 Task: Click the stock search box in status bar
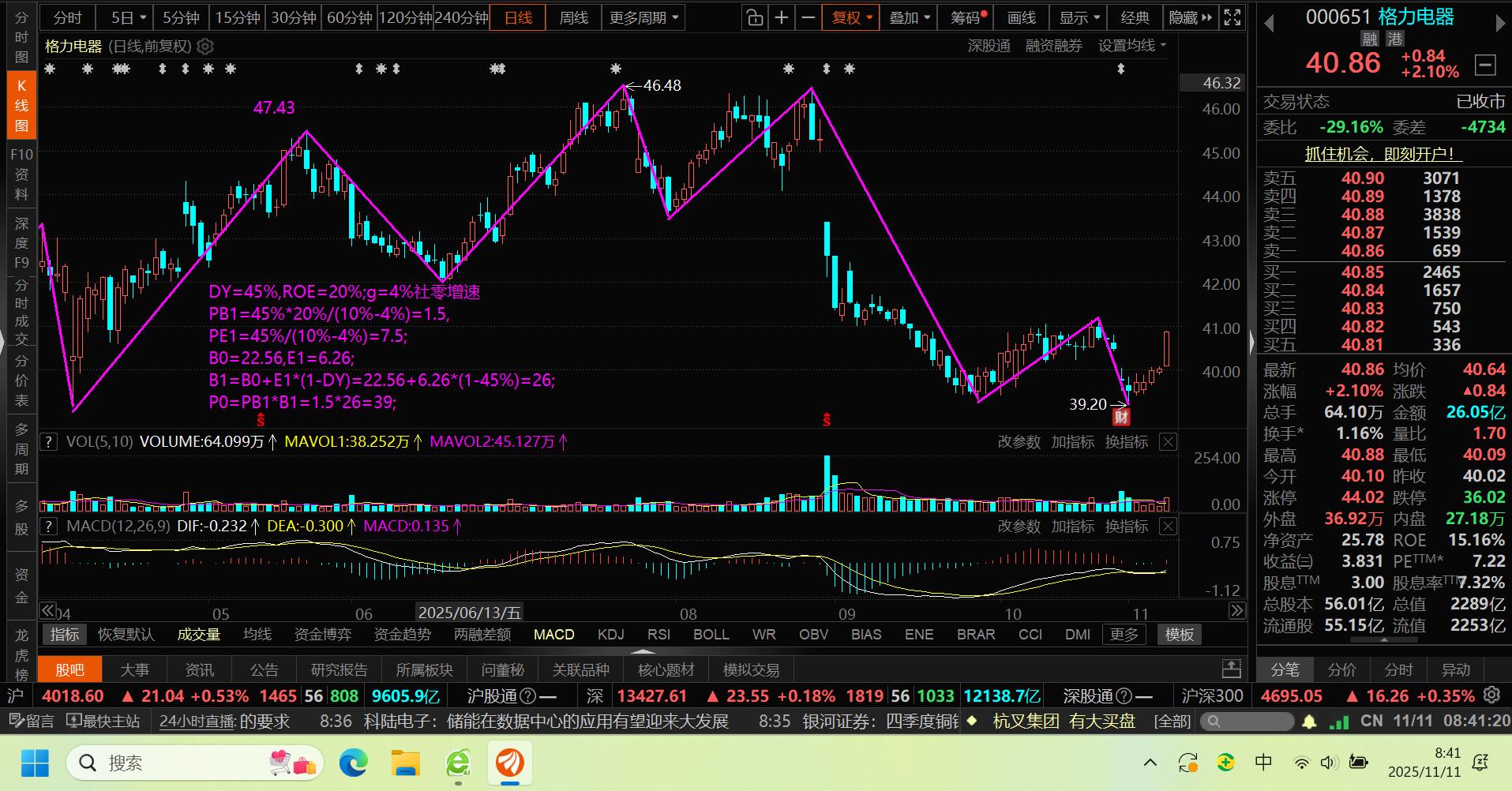pyautogui.click(x=1246, y=722)
